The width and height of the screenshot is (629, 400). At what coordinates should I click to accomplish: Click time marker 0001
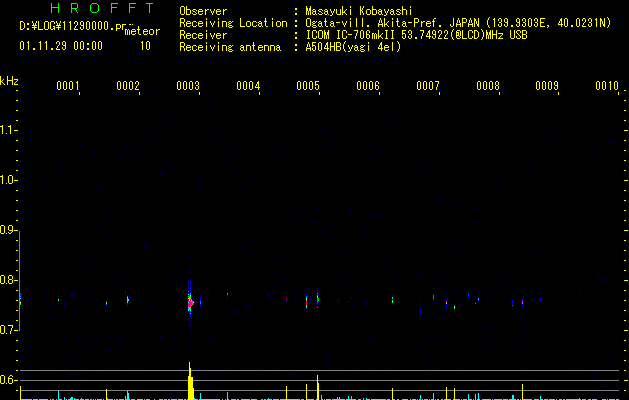click(x=67, y=86)
